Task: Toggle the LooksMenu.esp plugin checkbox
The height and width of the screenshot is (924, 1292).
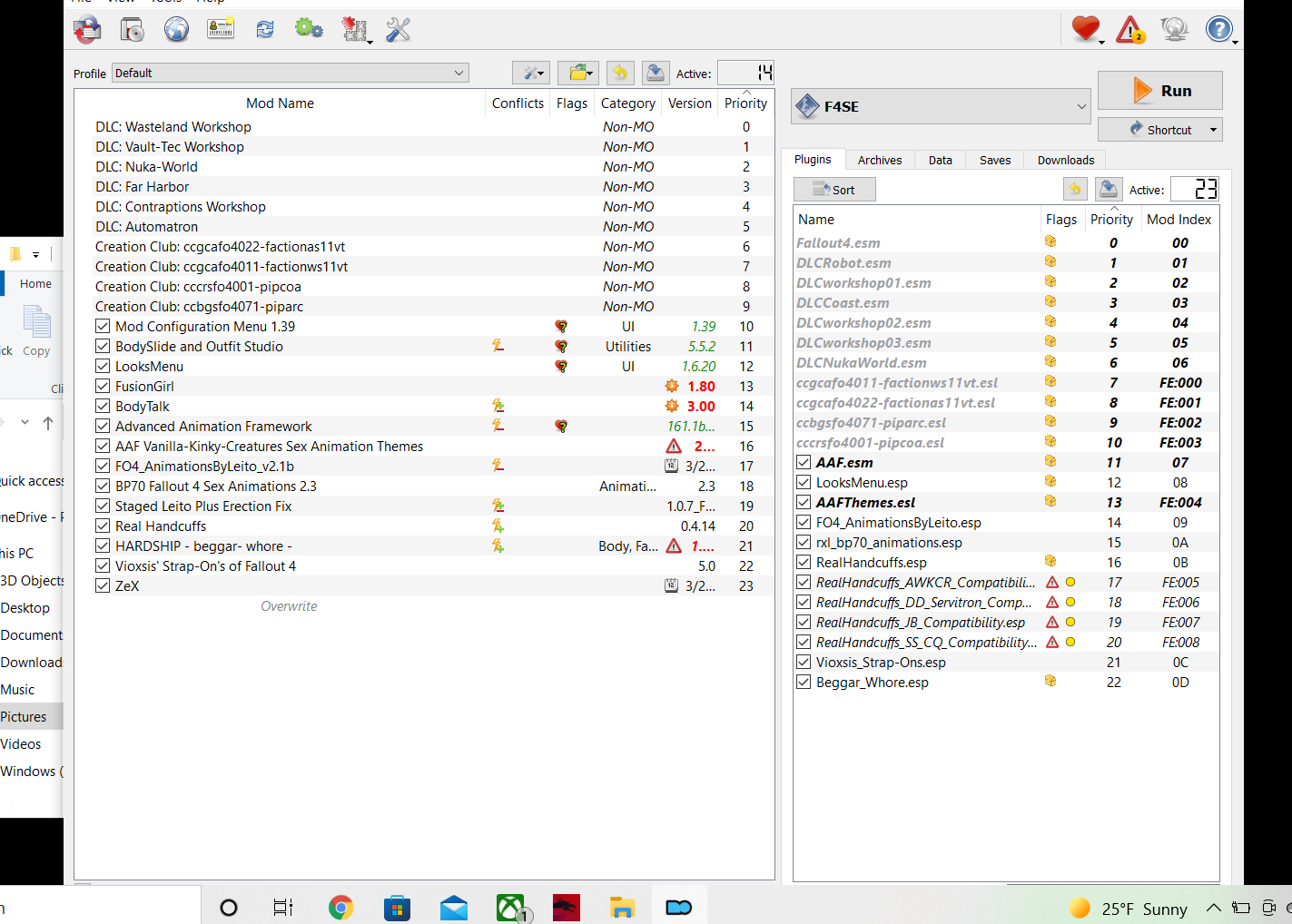Action: pos(804,483)
